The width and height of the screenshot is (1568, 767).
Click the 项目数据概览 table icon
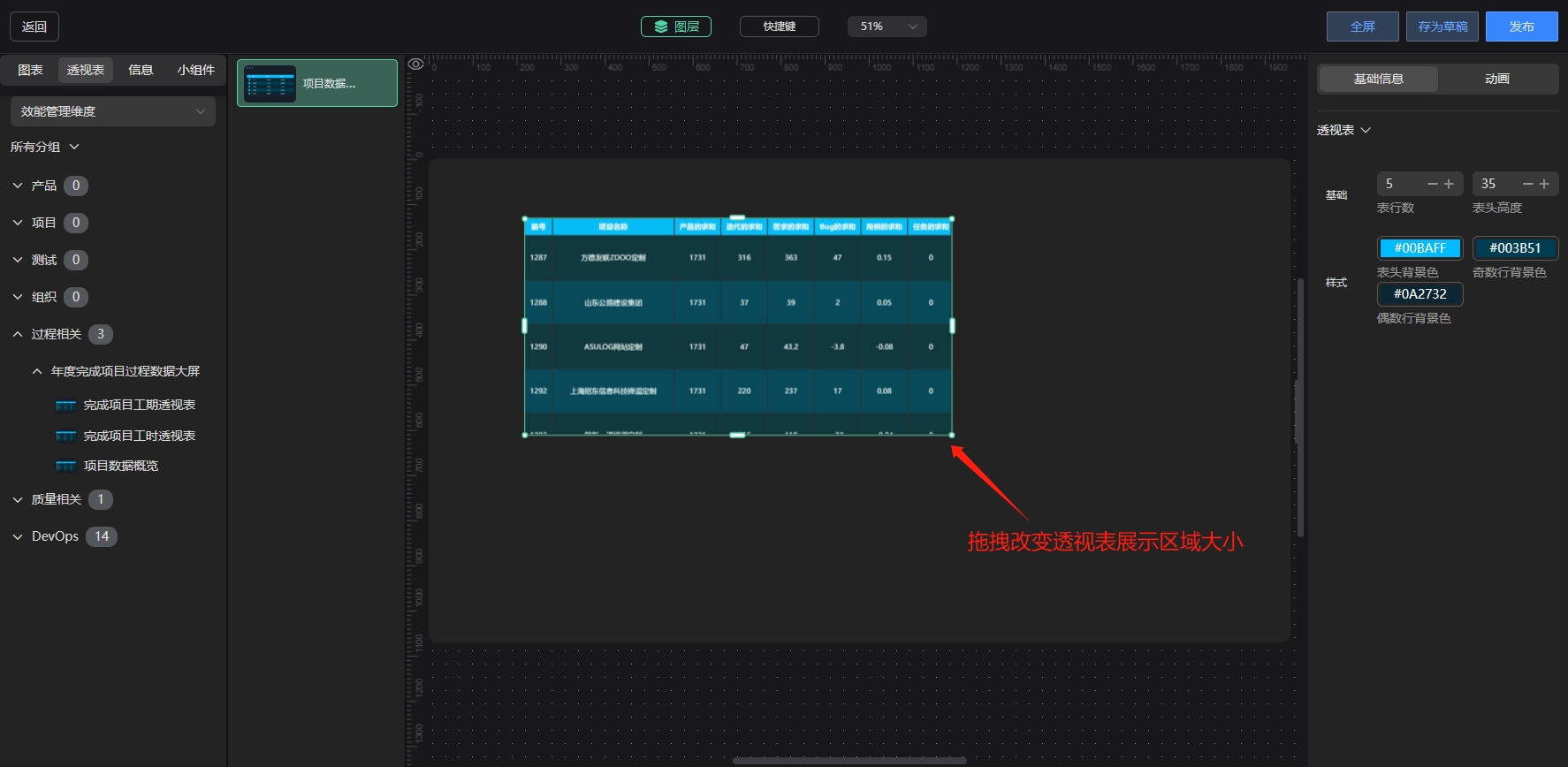(66, 466)
